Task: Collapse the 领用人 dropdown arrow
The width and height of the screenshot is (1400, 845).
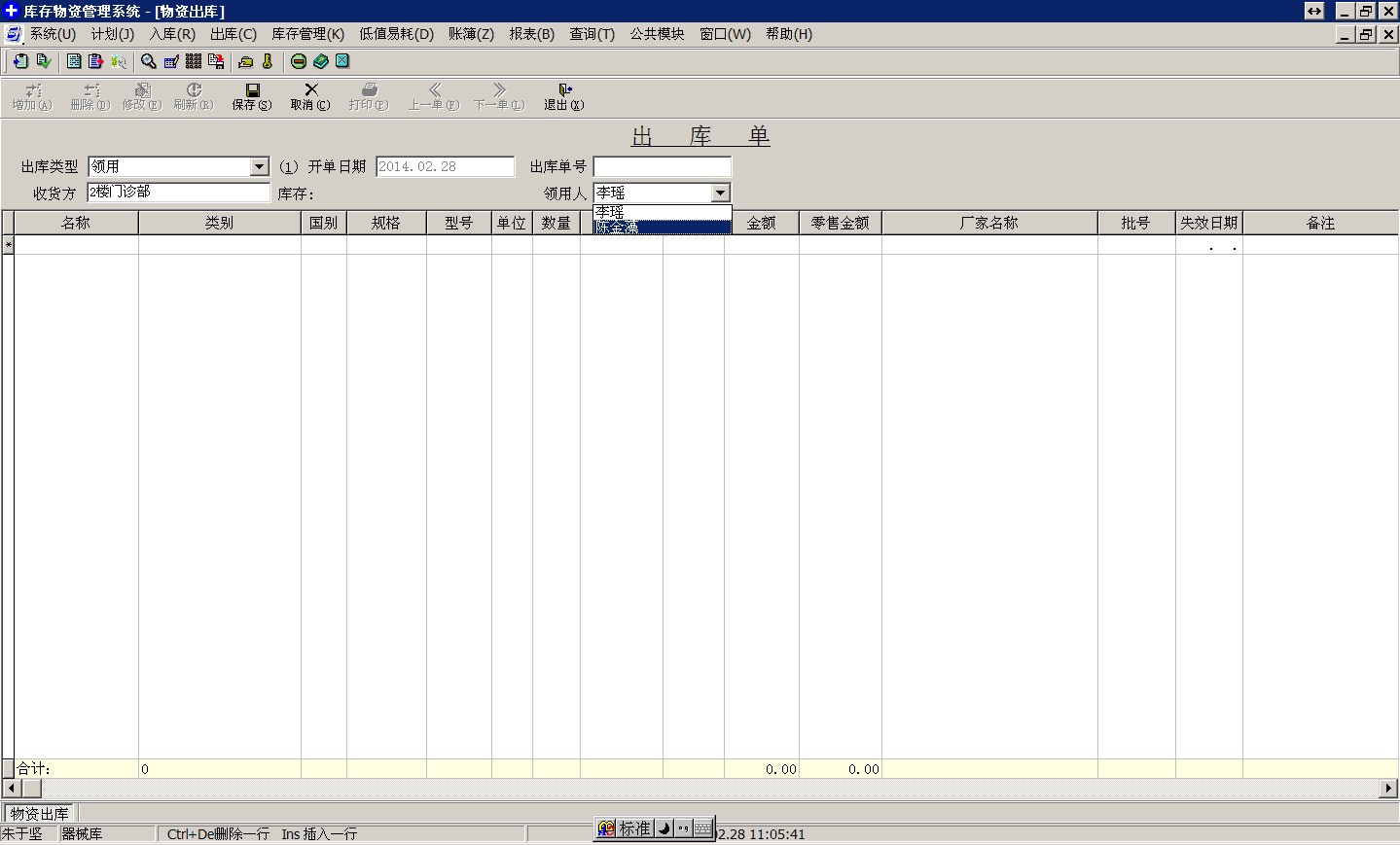Action: click(720, 193)
